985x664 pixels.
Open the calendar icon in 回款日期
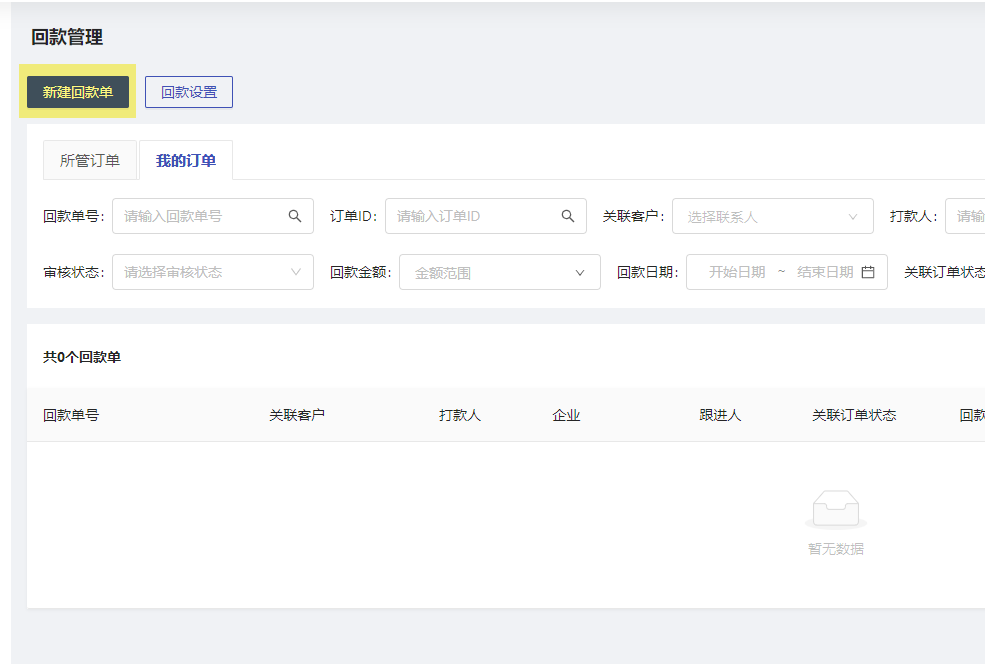868,272
